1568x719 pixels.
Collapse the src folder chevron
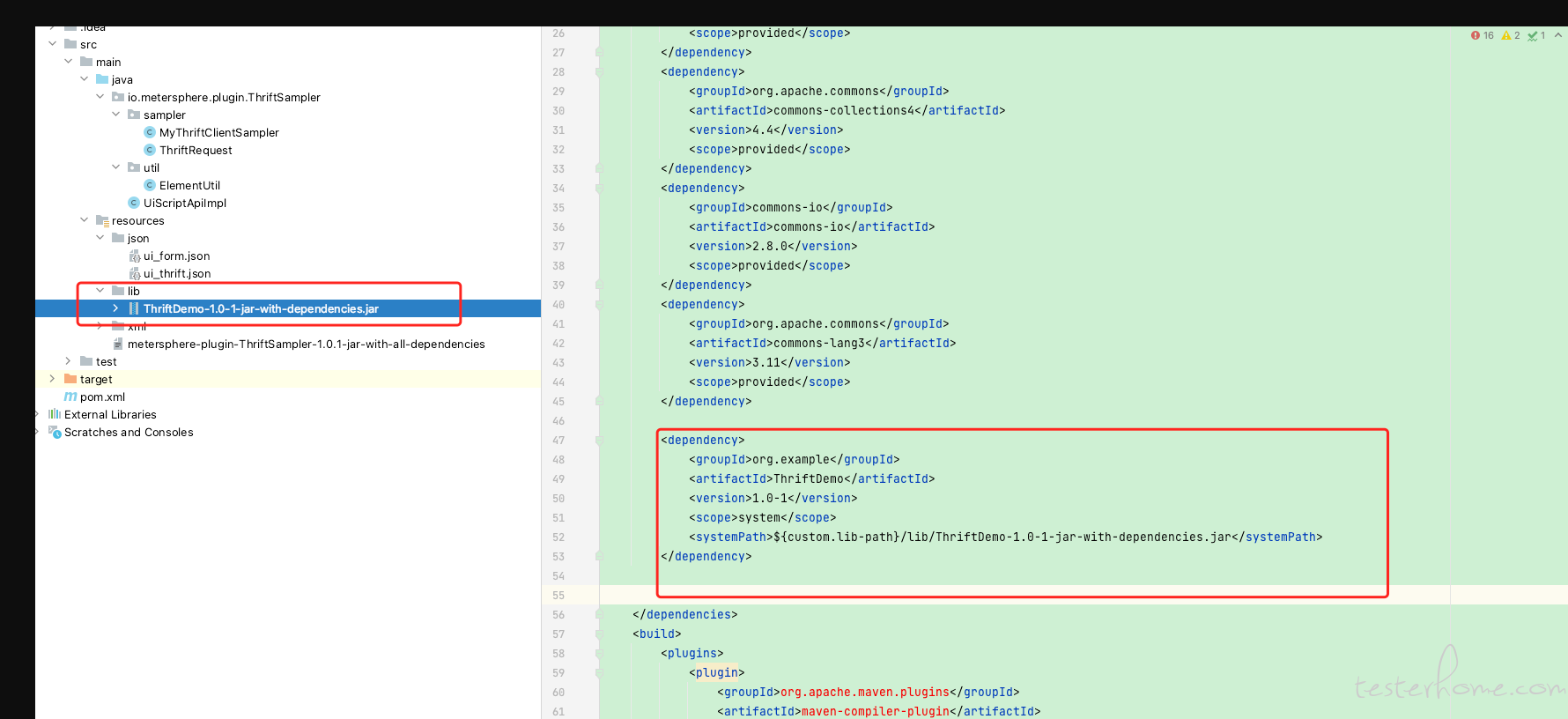click(x=52, y=43)
